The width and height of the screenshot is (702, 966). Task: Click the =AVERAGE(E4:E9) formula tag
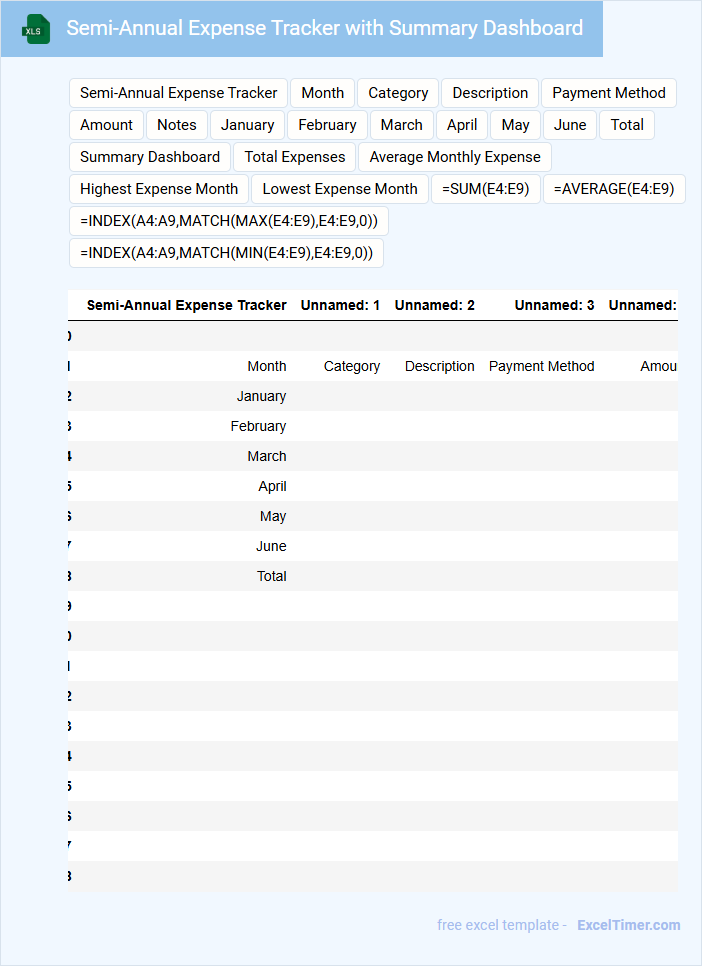(x=614, y=189)
